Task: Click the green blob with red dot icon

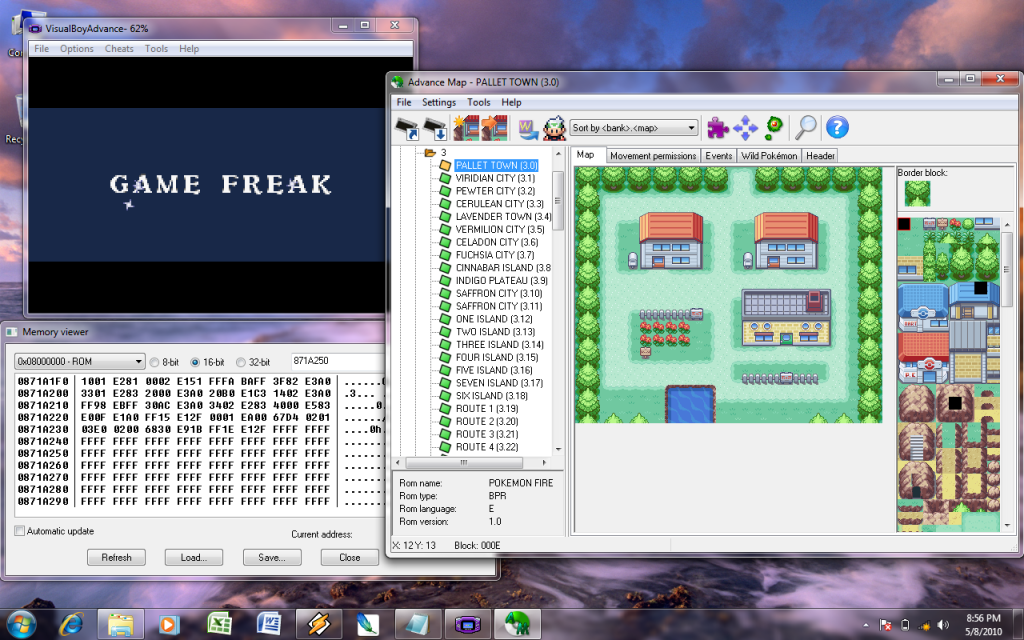Action: [x=774, y=128]
